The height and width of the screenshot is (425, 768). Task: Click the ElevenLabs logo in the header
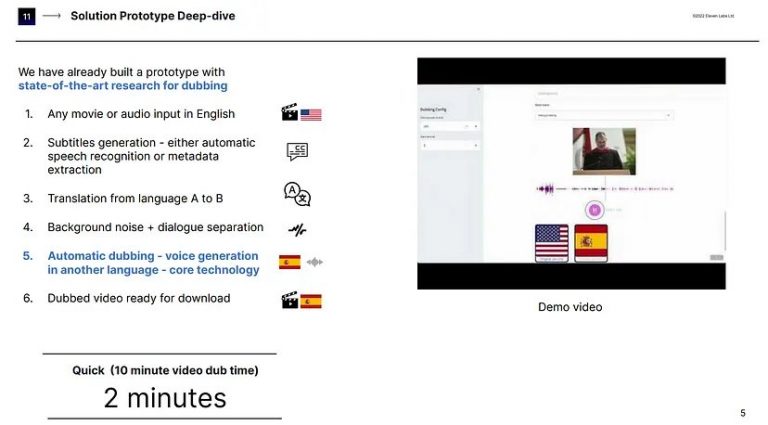pos(26,16)
